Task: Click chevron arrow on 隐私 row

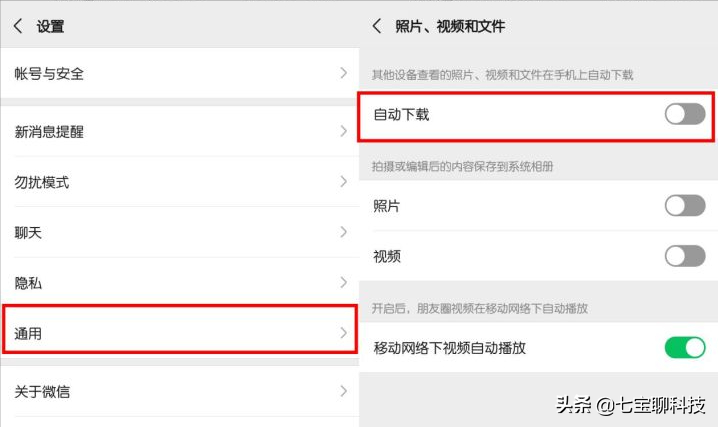Action: (x=343, y=283)
